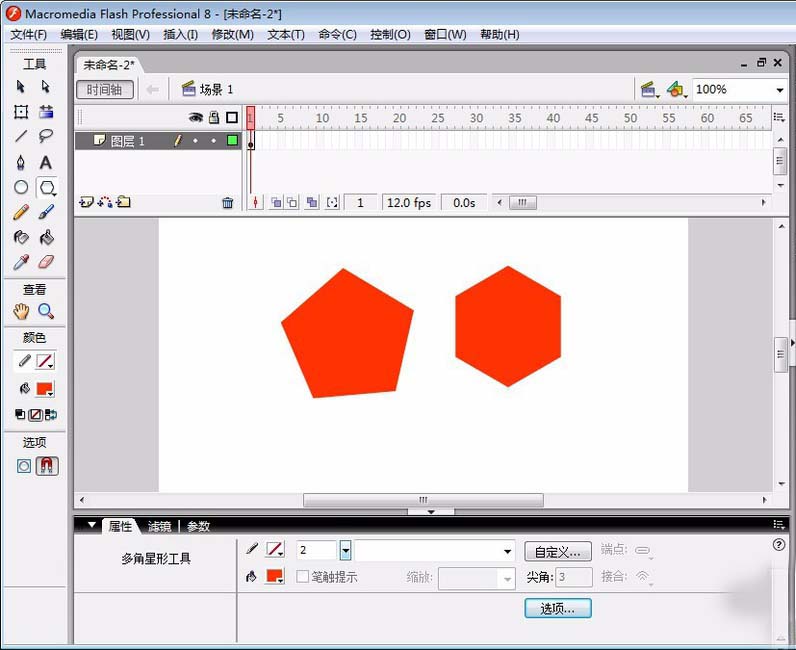Image resolution: width=796 pixels, height=650 pixels.
Task: Pick the Line tool
Action: pyautogui.click(x=21, y=136)
